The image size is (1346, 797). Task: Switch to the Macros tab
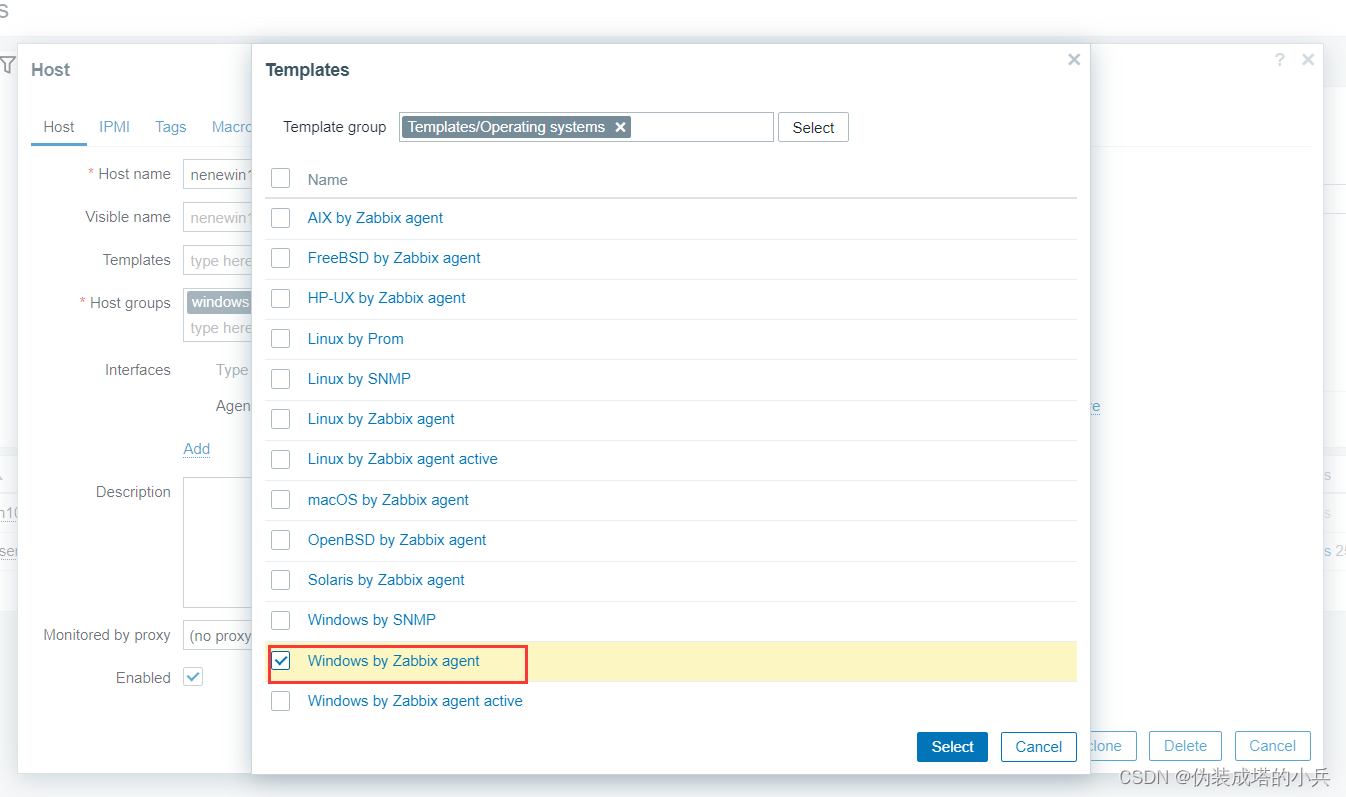pos(231,127)
